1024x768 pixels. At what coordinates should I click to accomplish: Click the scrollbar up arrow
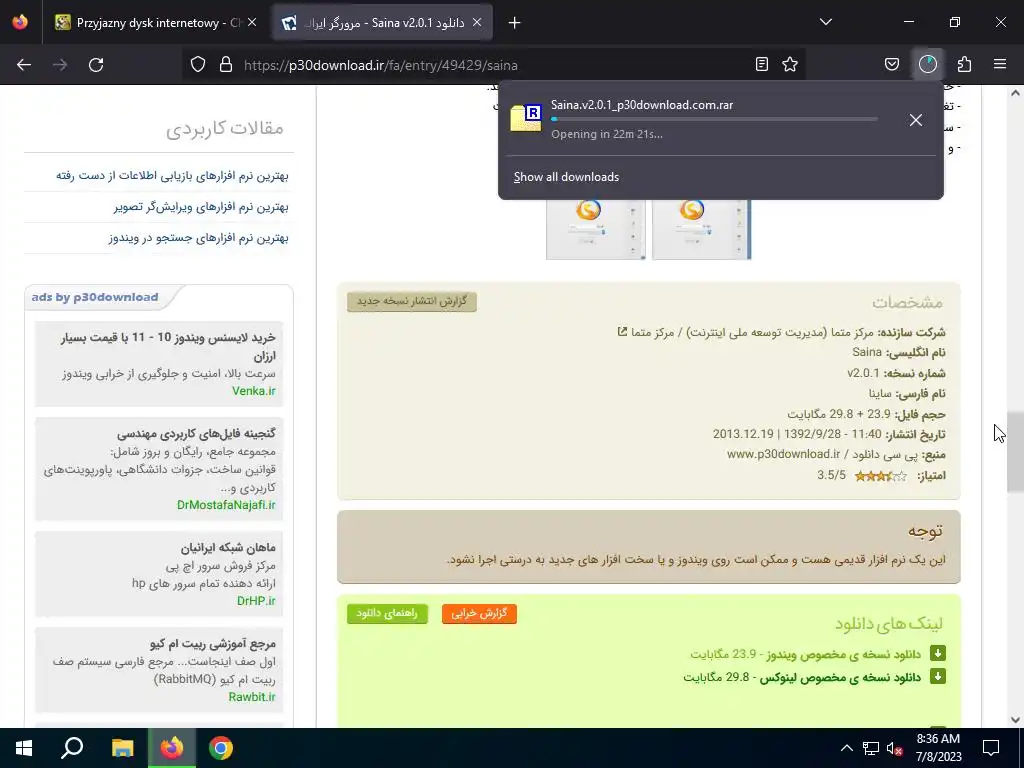[1015, 93]
